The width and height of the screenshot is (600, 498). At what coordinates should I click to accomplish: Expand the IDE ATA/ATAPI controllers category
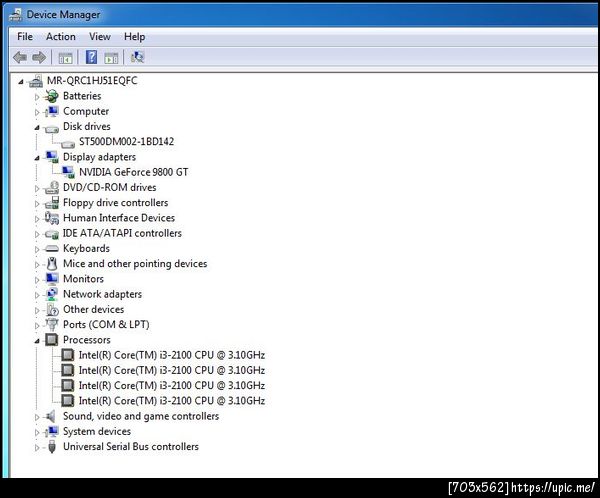pos(37,234)
